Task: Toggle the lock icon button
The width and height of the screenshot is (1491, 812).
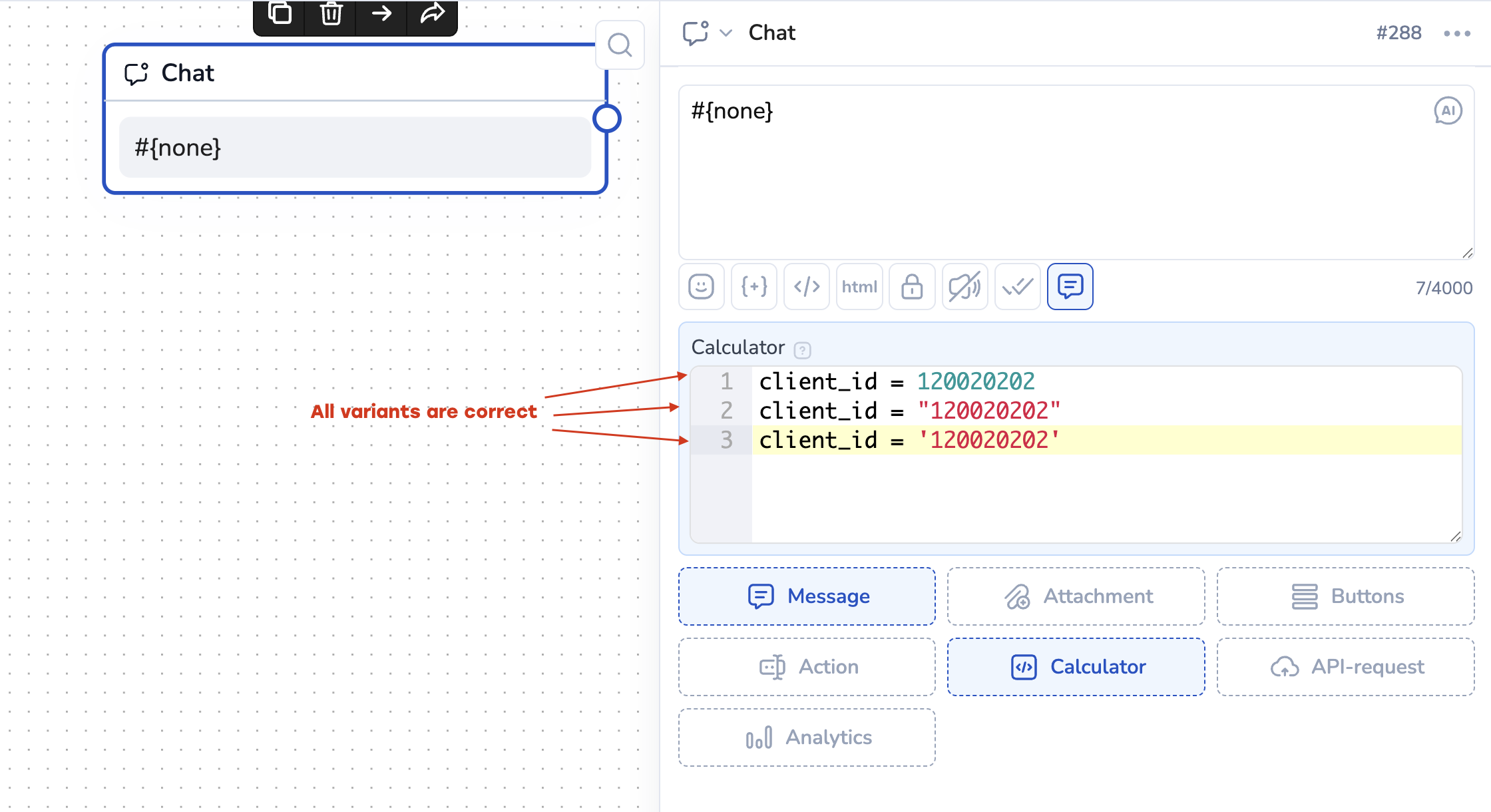Action: (912, 287)
